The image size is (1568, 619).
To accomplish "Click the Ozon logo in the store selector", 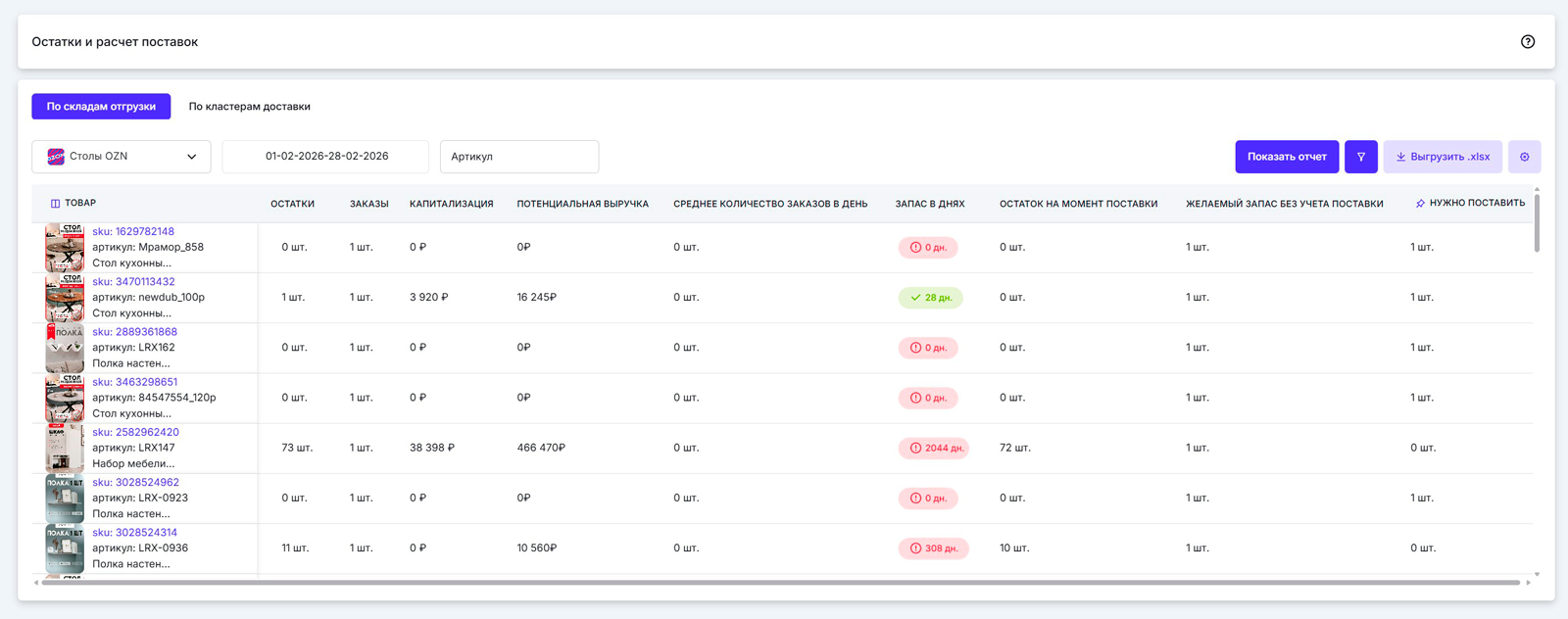I will point(56,157).
